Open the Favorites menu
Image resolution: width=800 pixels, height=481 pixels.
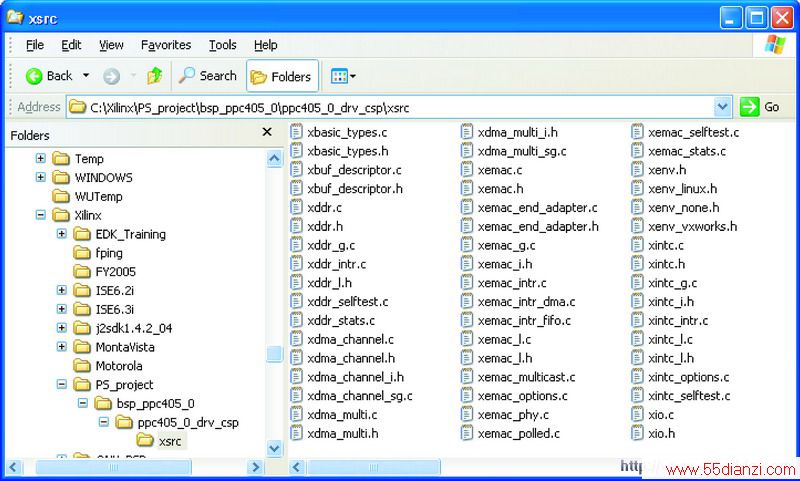point(166,45)
